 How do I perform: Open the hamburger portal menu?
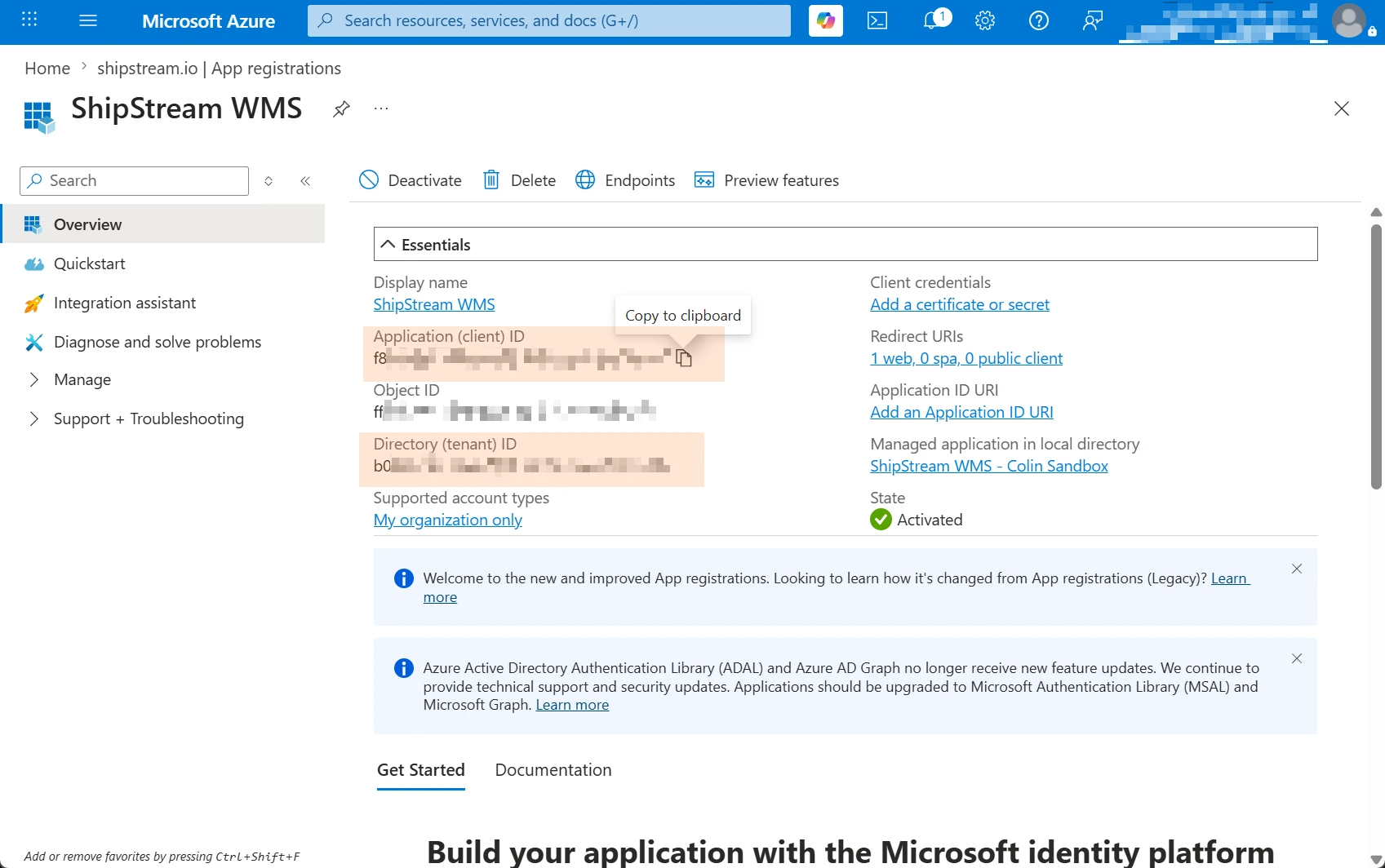click(88, 20)
